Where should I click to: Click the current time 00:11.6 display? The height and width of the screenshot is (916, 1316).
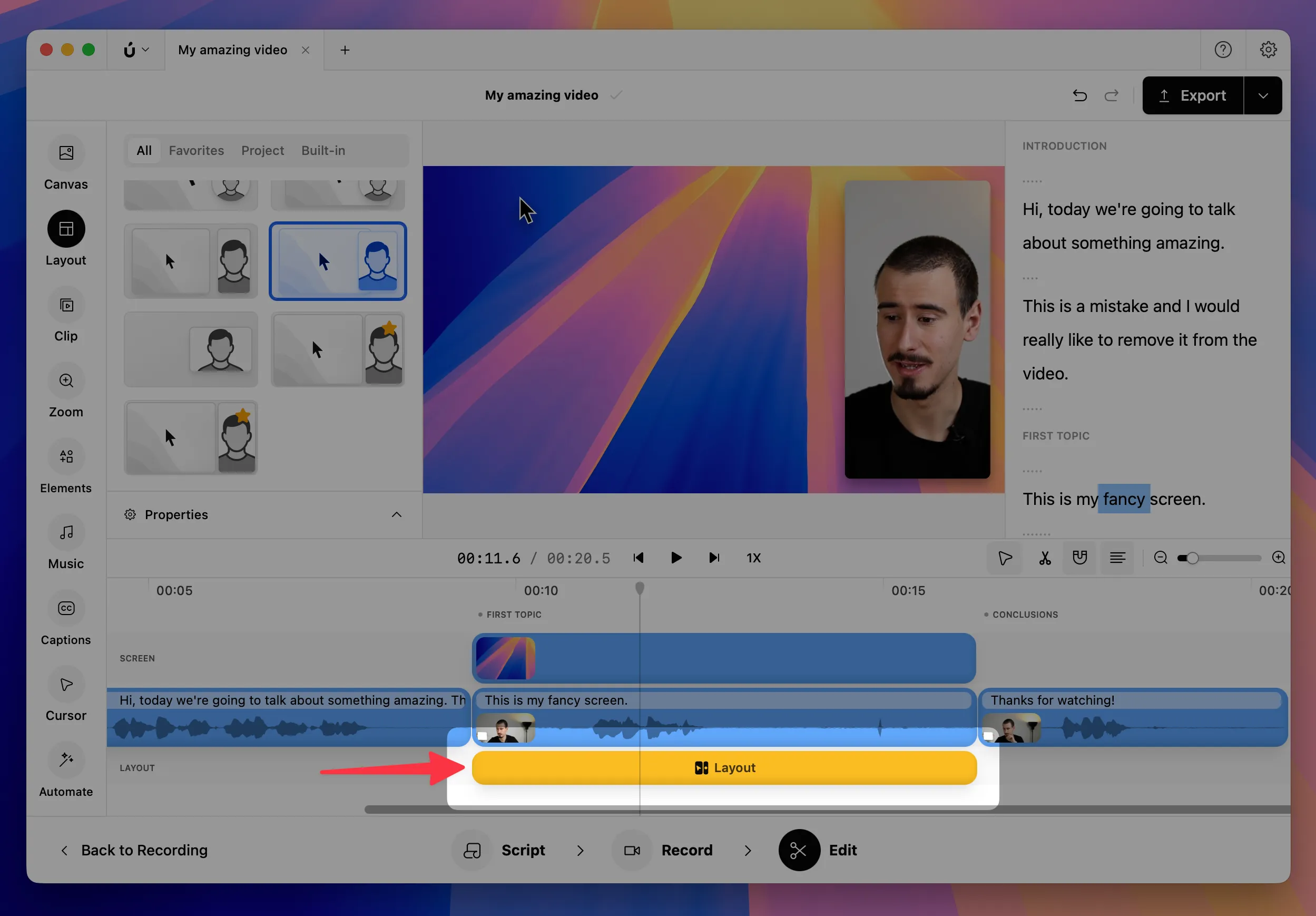[x=488, y=558]
